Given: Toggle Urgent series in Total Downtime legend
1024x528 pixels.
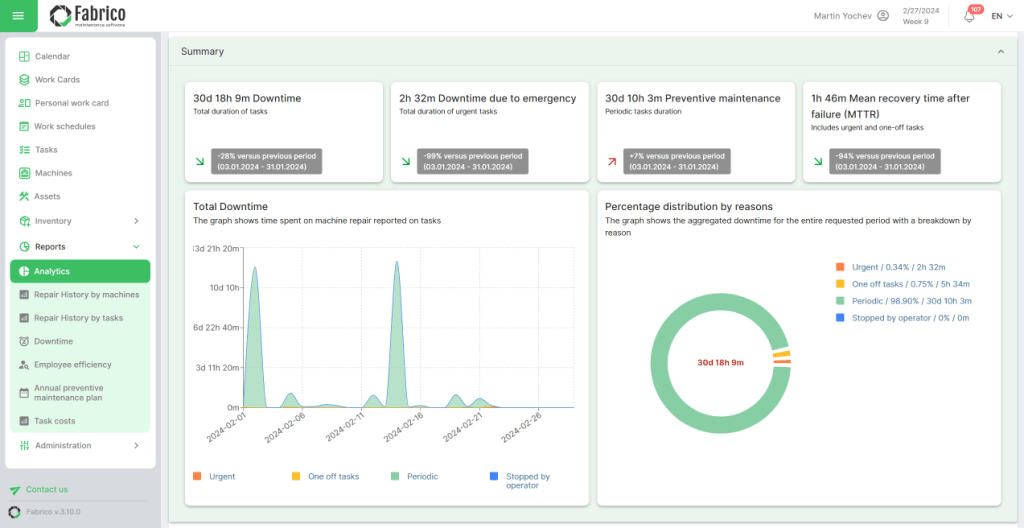Looking at the screenshot, I should 214,477.
